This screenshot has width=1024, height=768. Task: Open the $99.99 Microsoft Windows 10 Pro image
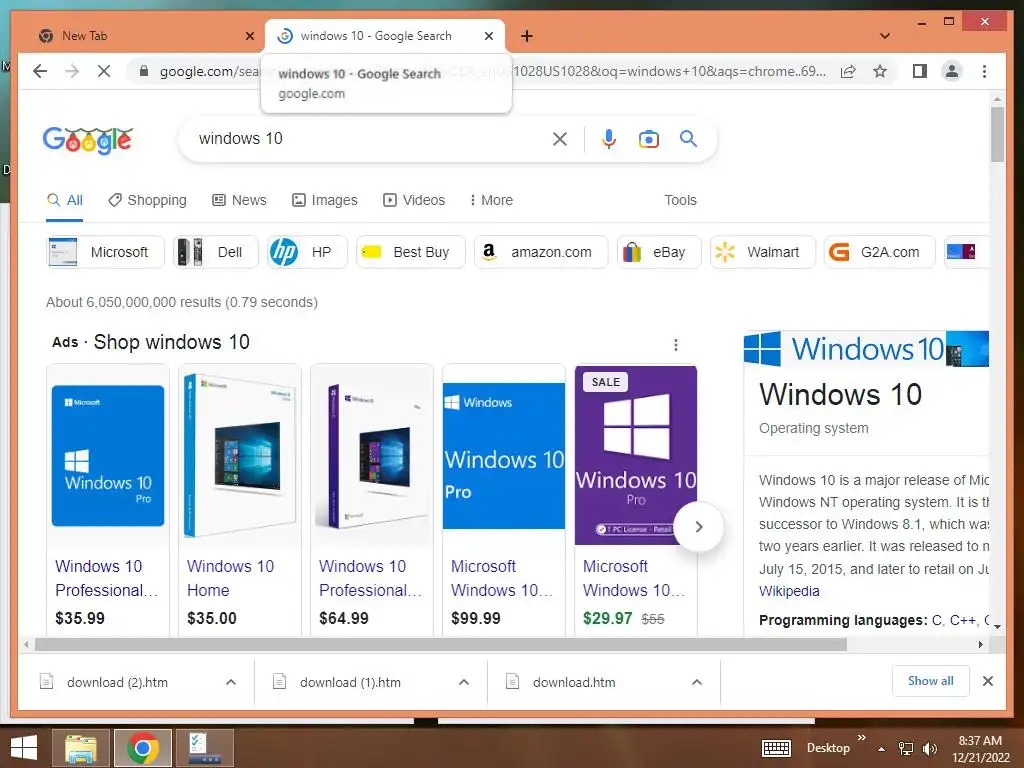point(504,456)
